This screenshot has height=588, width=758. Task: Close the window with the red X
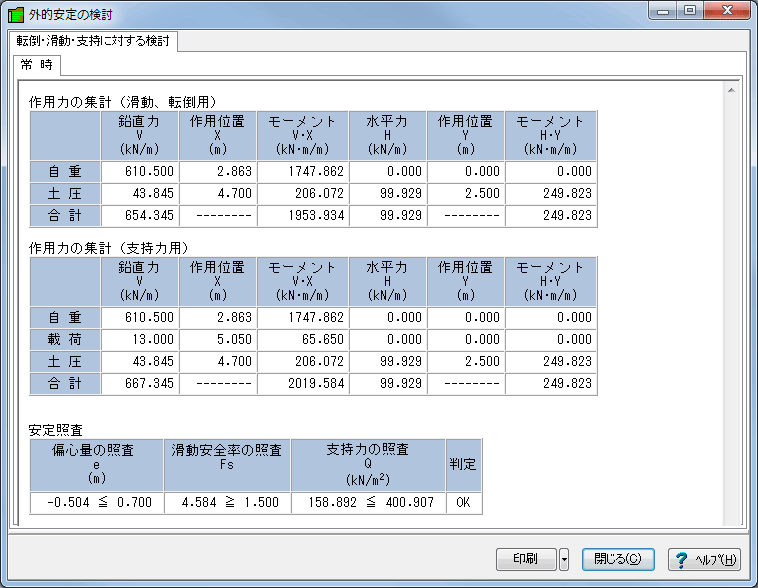(x=727, y=11)
